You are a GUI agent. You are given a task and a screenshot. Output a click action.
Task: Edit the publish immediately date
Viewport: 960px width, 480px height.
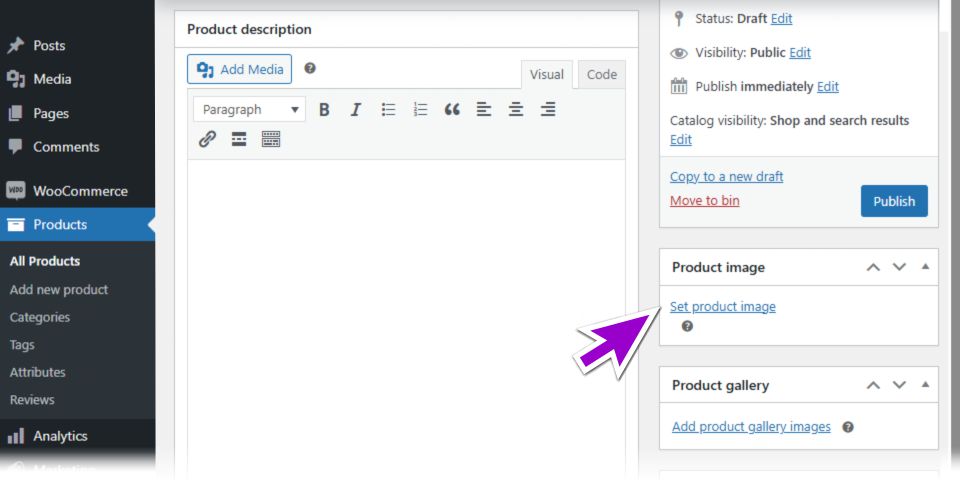tap(828, 86)
